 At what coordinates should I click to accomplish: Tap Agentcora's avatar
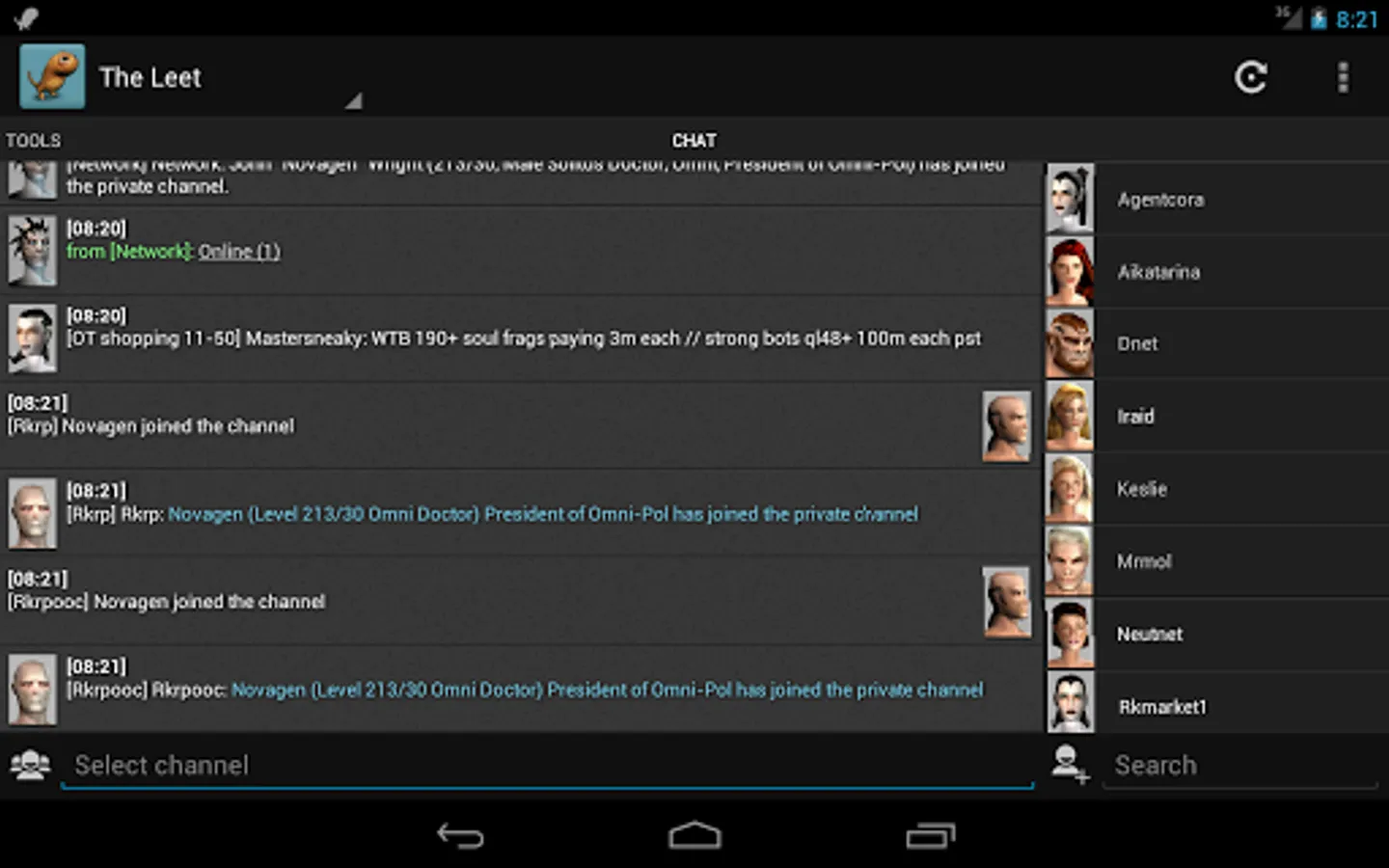click(x=1070, y=199)
